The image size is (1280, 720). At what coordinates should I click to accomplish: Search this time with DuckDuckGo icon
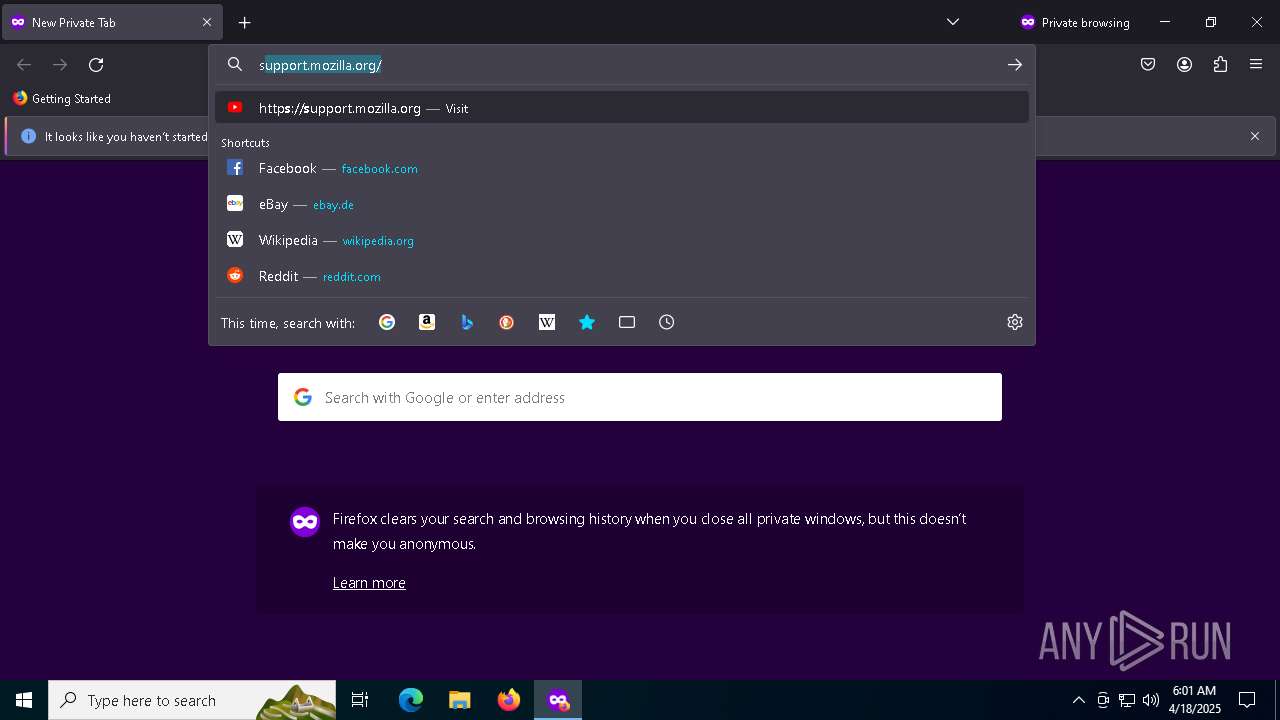pos(507,322)
